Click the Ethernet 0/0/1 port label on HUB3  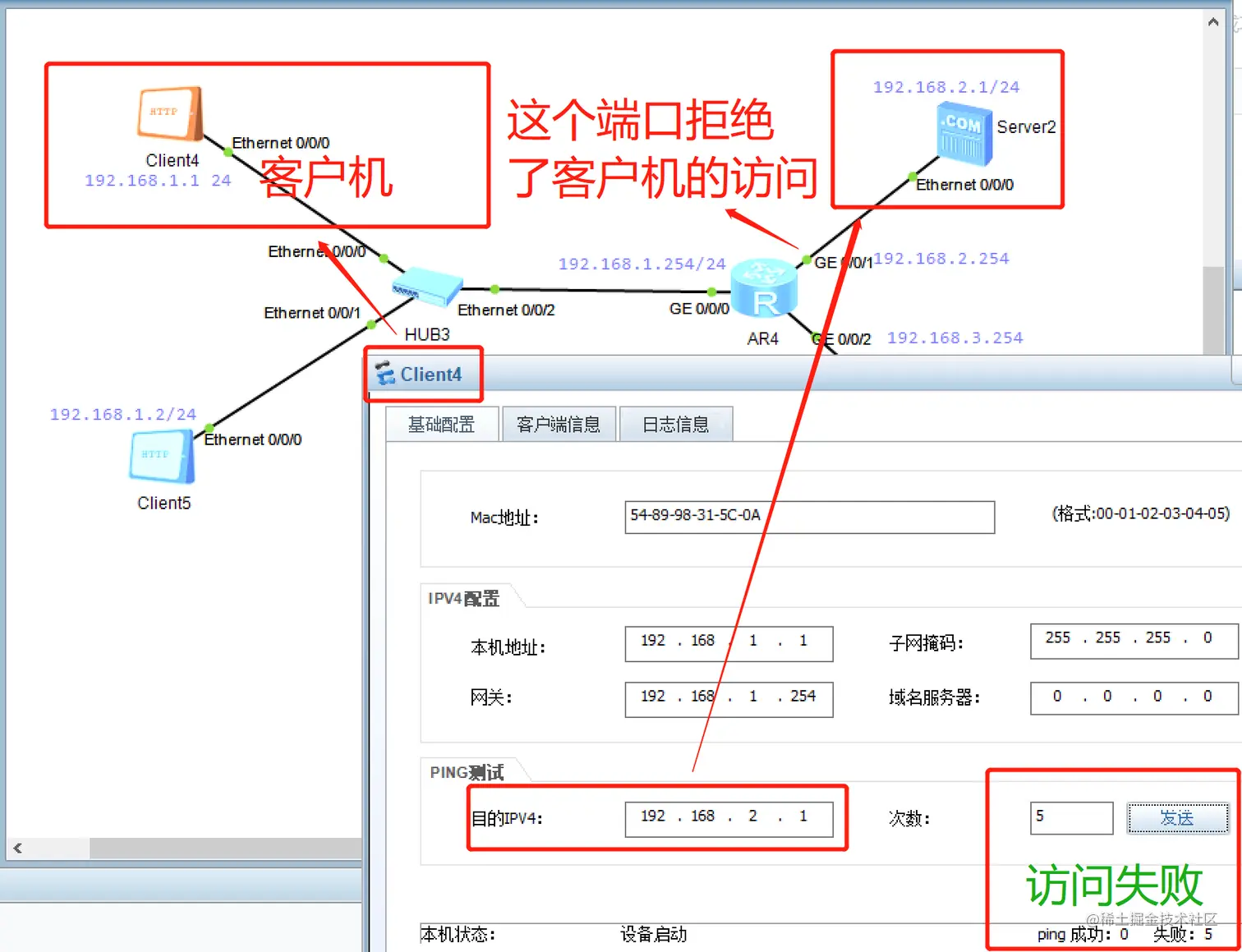312,313
